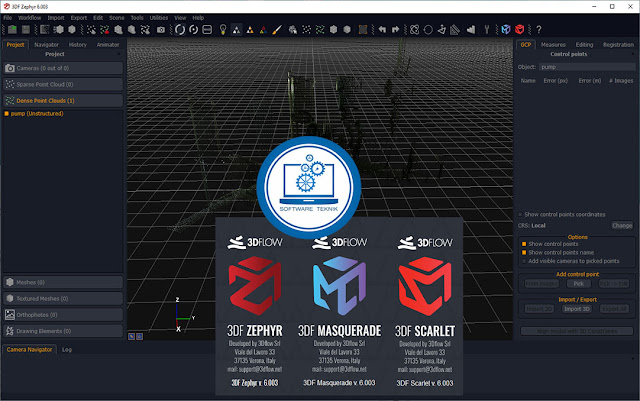Click the second circular rotation icon with dot
This screenshot has width=640, height=401.
pos(193,29)
